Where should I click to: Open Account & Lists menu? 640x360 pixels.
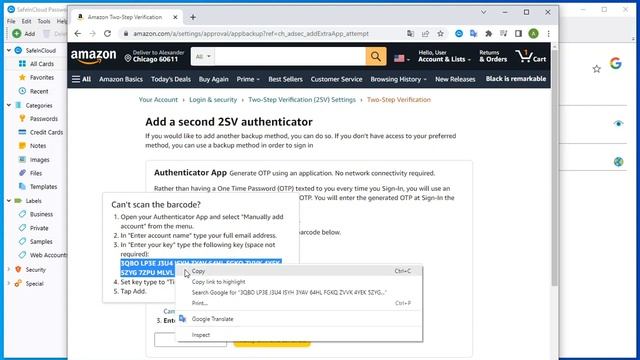click(x=444, y=56)
